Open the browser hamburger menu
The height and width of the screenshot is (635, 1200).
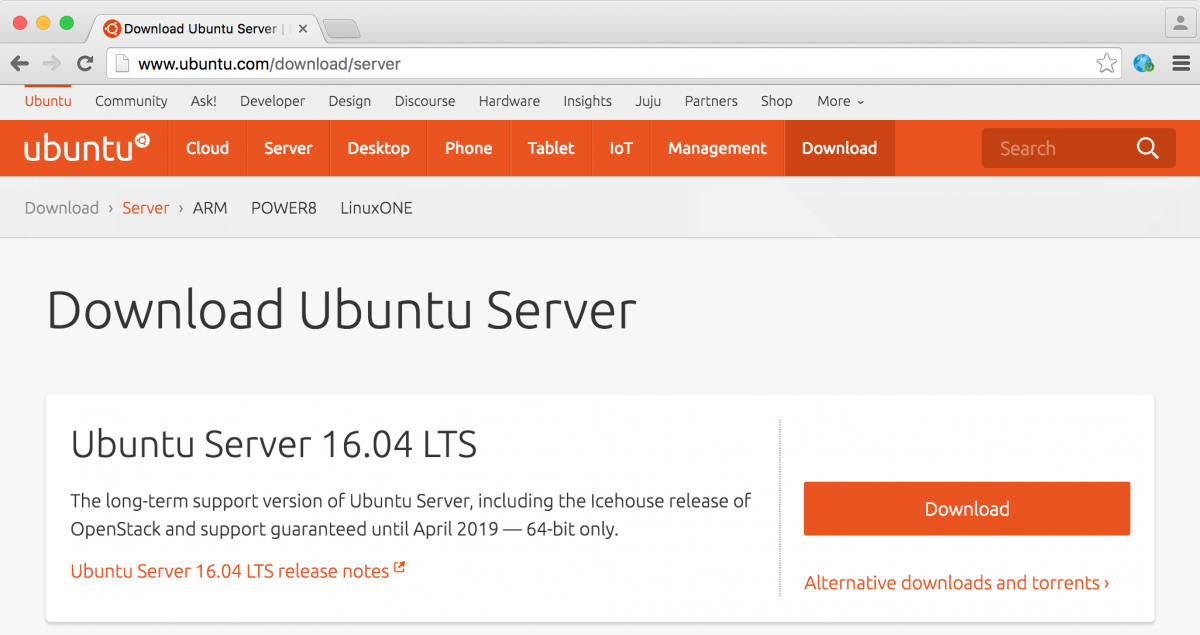pos(1180,62)
